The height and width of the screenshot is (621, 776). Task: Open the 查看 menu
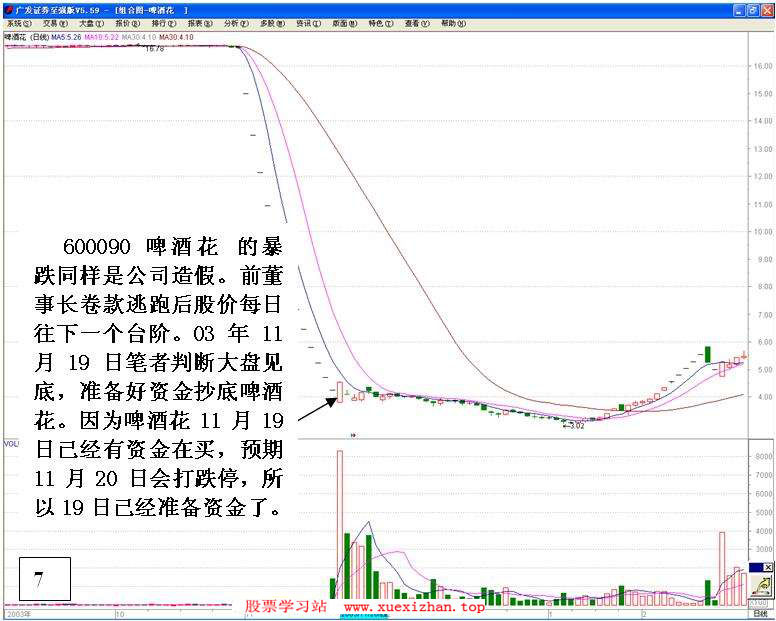tap(417, 23)
